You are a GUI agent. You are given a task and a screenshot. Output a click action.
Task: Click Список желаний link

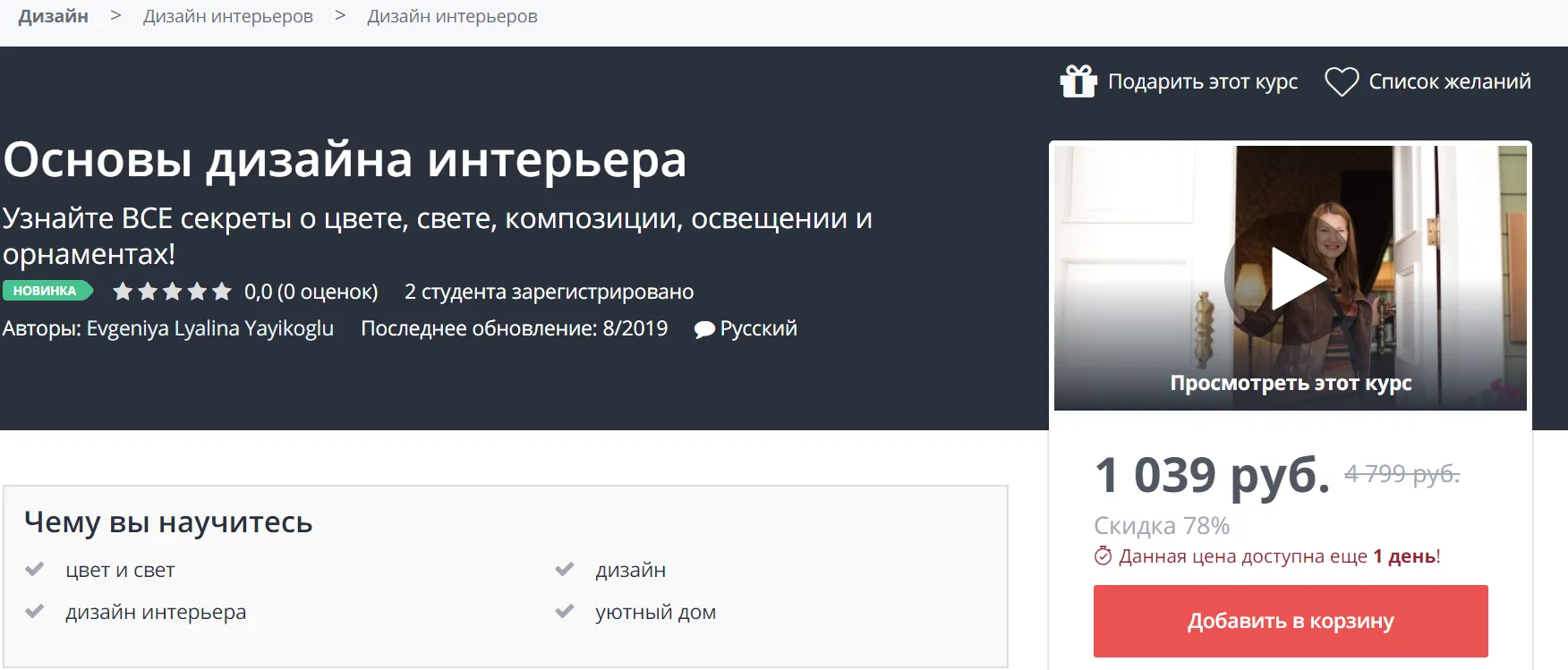(1449, 81)
